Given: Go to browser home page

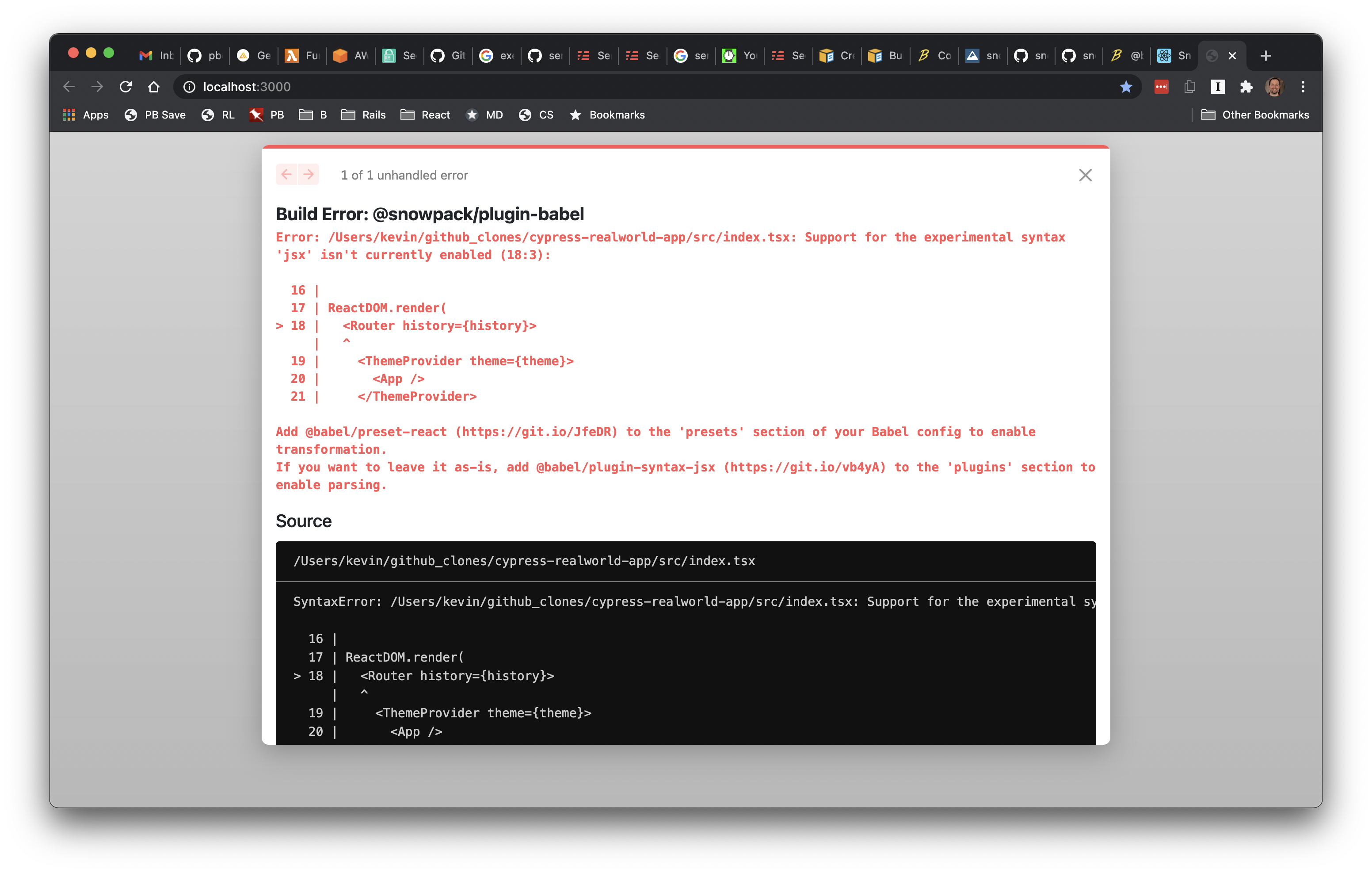Looking at the screenshot, I should pos(153,87).
